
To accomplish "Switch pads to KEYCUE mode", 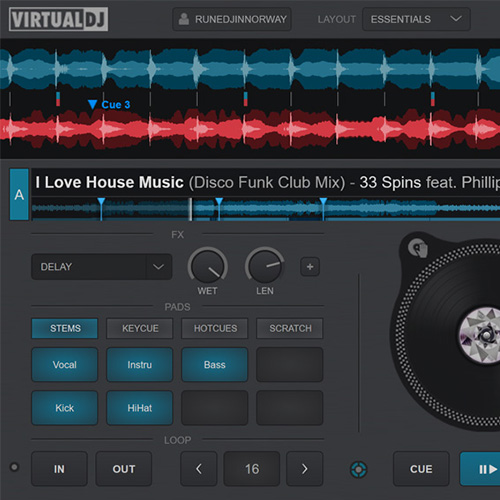I will click(x=140, y=328).
